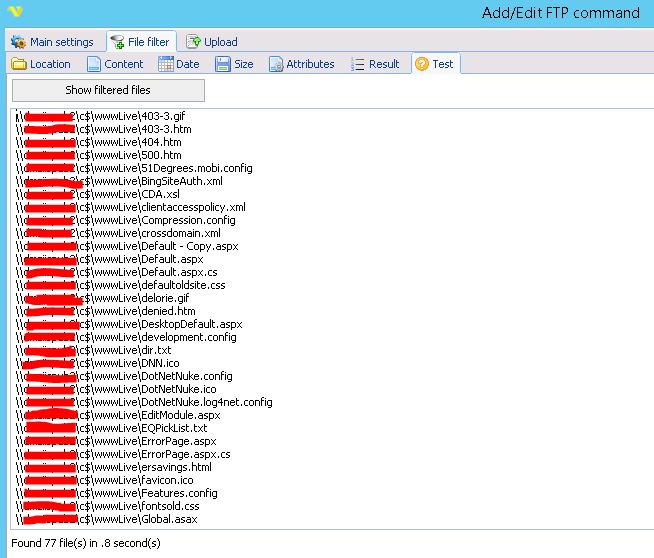
Task: Select the 404.htm file entry
Action: pyautogui.click(x=160, y=143)
